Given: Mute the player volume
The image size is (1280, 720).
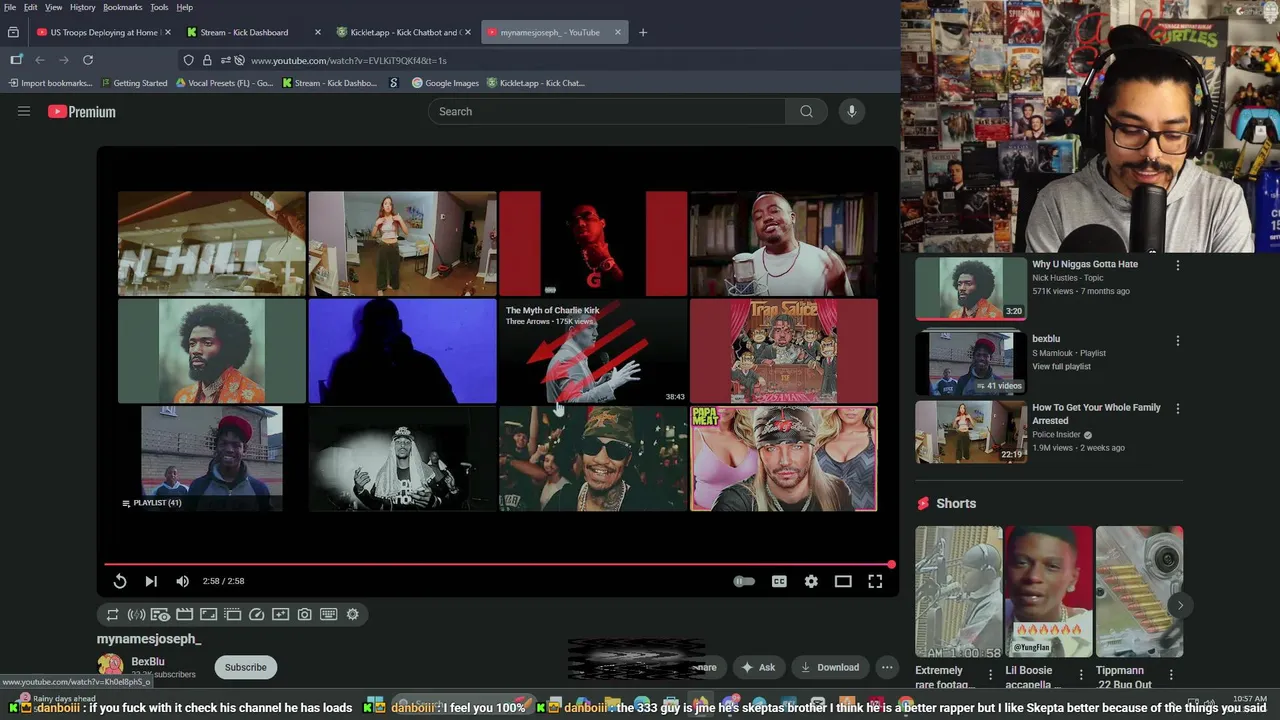Looking at the screenshot, I should point(182,581).
